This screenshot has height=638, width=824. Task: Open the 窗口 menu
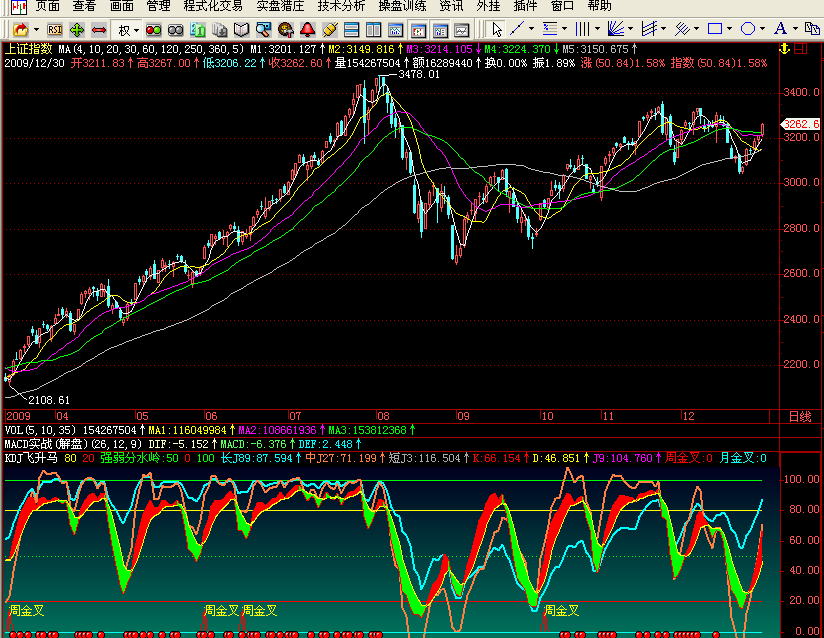coord(562,6)
